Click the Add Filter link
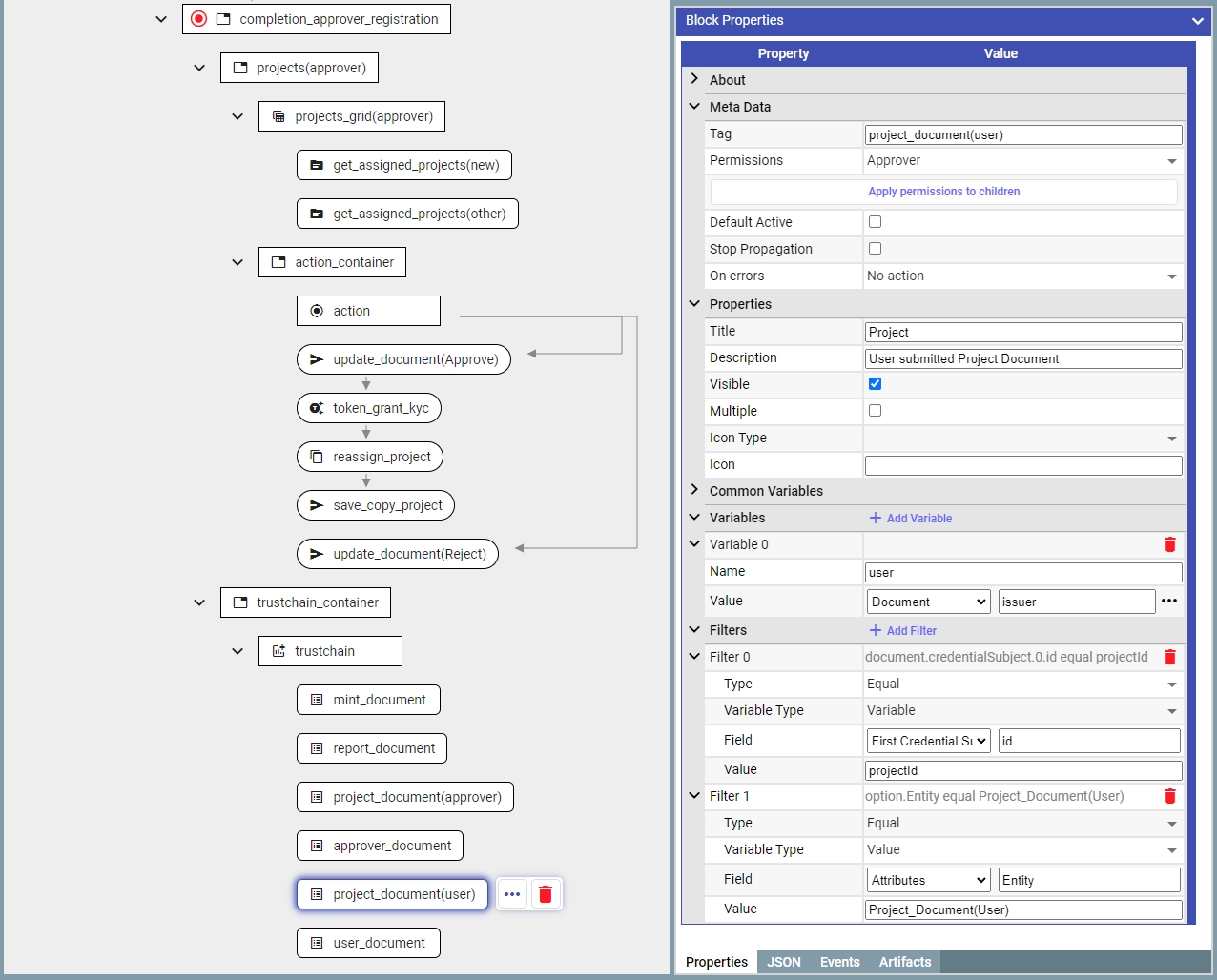Image resolution: width=1217 pixels, height=980 pixels. pos(911,630)
